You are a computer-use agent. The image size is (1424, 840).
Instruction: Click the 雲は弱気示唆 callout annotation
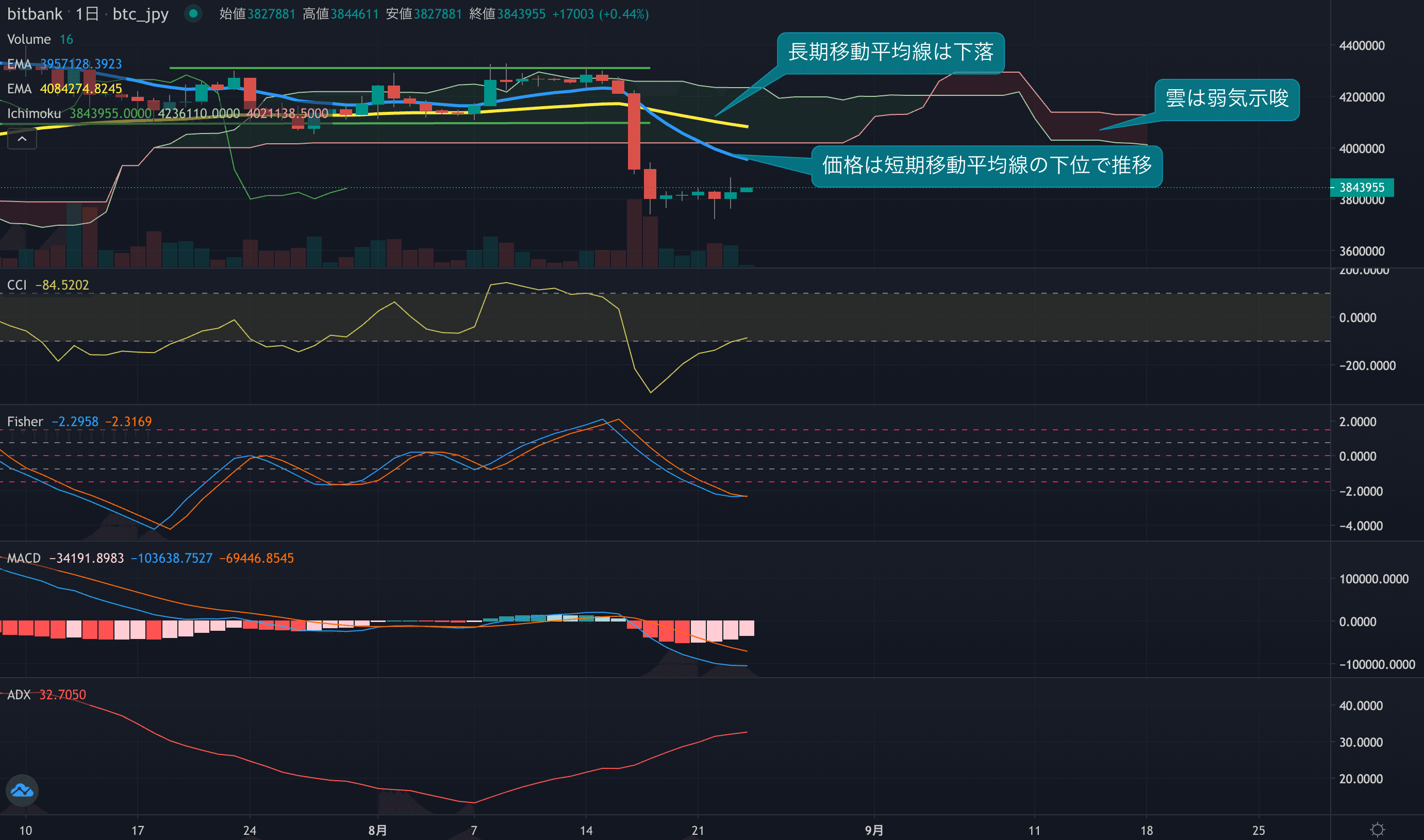point(1227,99)
